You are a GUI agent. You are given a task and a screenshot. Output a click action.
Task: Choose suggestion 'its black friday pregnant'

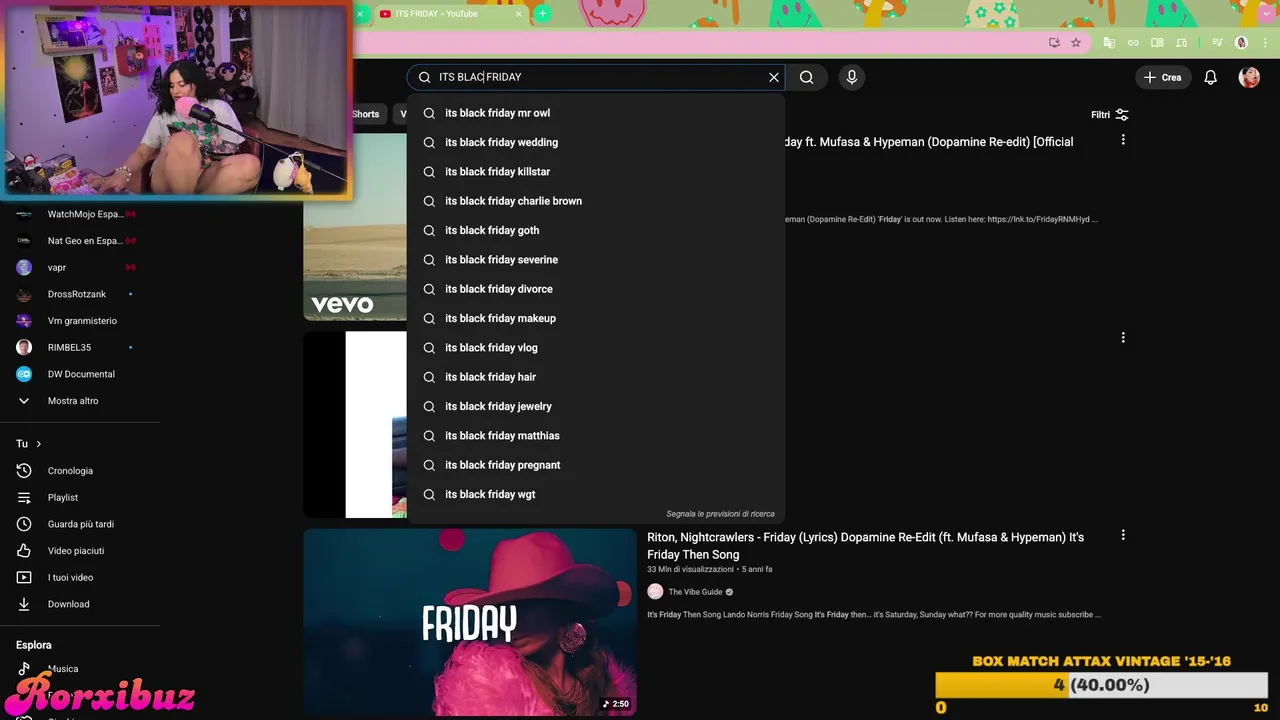pyautogui.click(x=596, y=465)
